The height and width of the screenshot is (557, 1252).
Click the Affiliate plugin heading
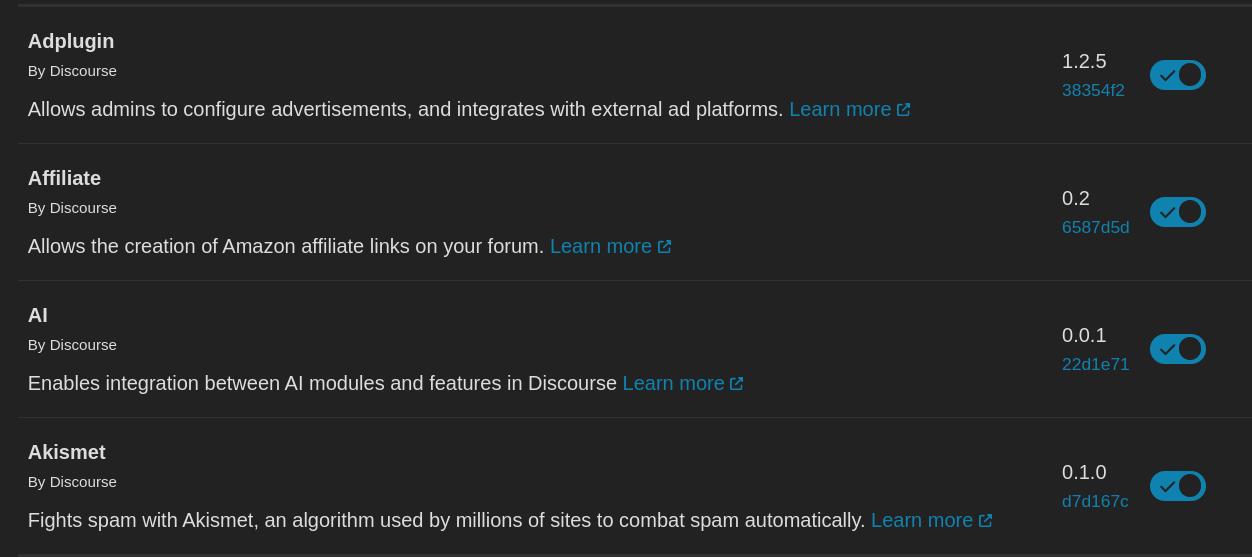[64, 179]
